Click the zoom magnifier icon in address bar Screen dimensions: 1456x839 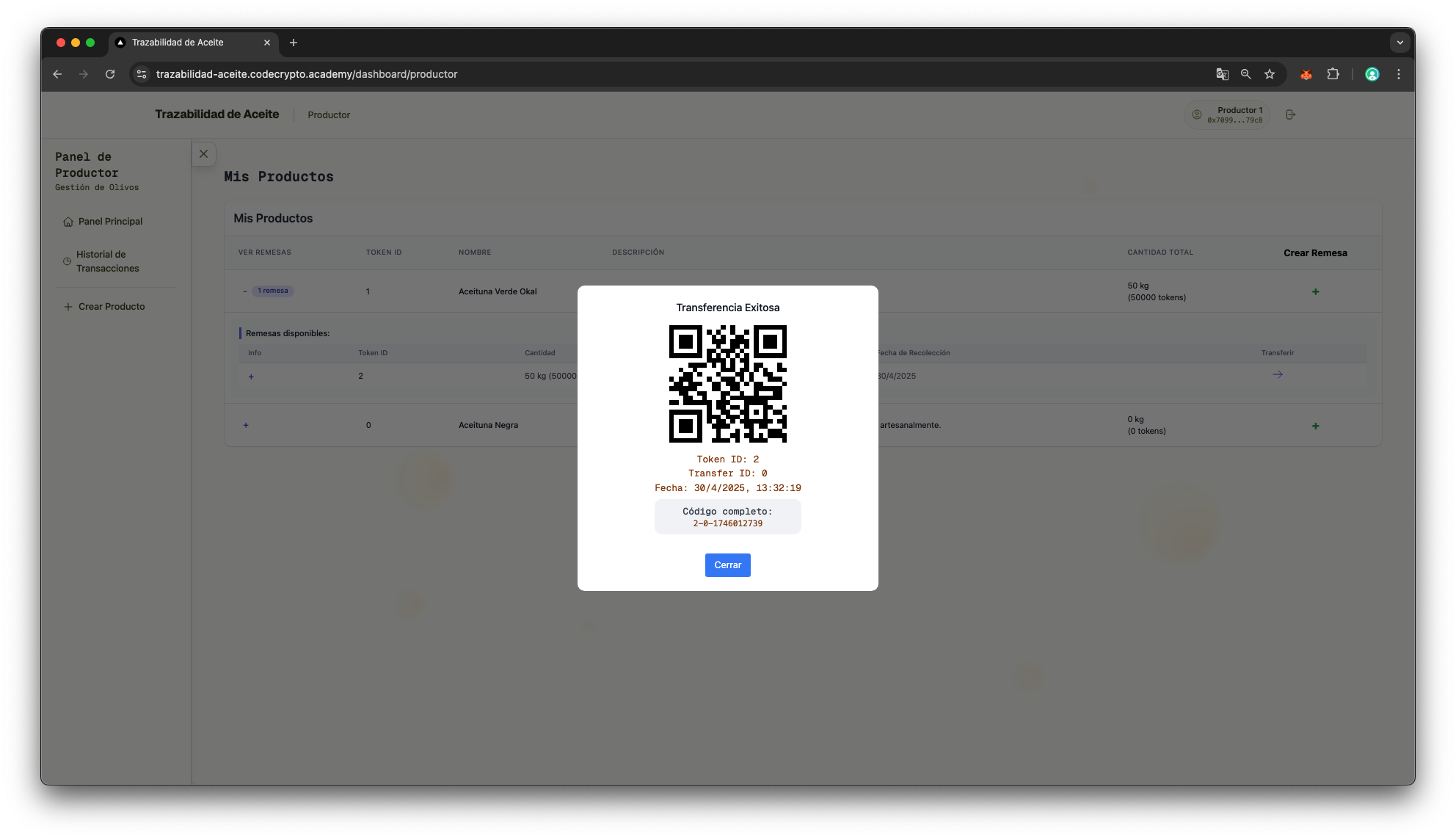pos(1245,74)
